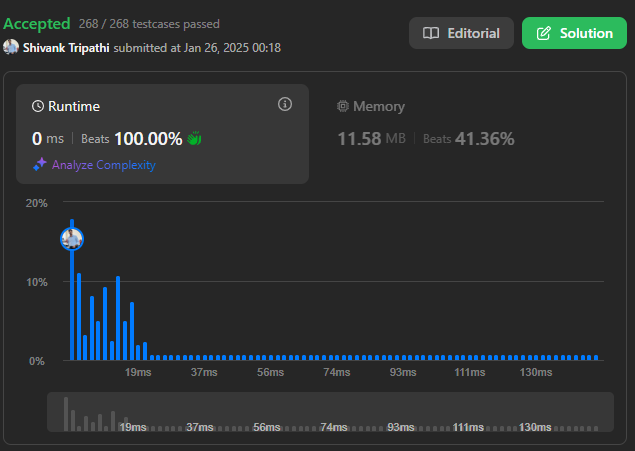Screen dimensions: 635x451
Task: Click 'submitted at Jan 26, 2025 00:18' text
Action: click(197, 48)
